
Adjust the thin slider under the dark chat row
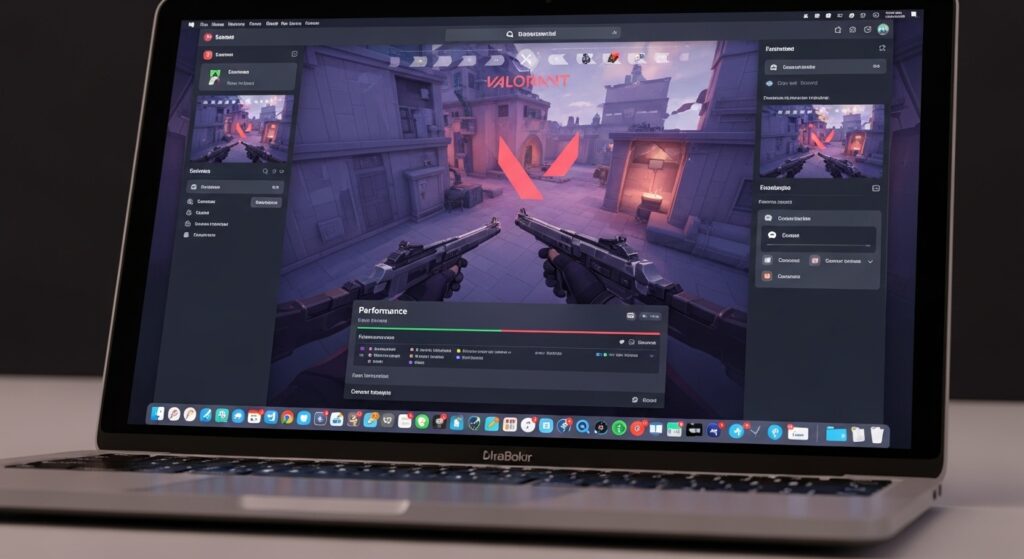(819, 246)
